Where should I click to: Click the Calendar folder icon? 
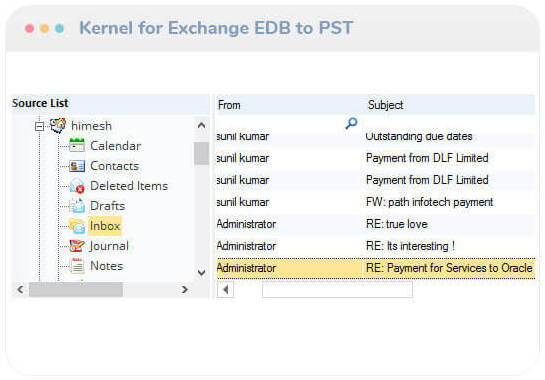tap(77, 145)
